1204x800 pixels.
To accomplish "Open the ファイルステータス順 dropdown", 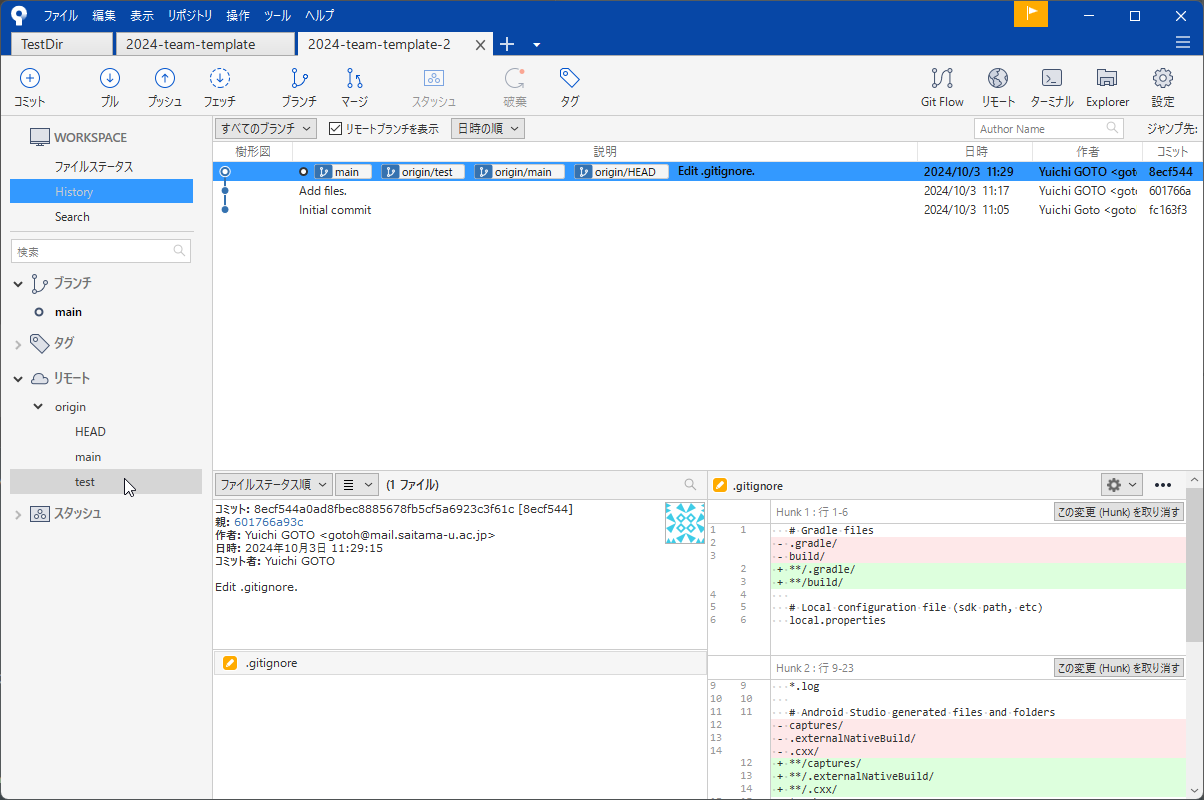I will click(273, 485).
